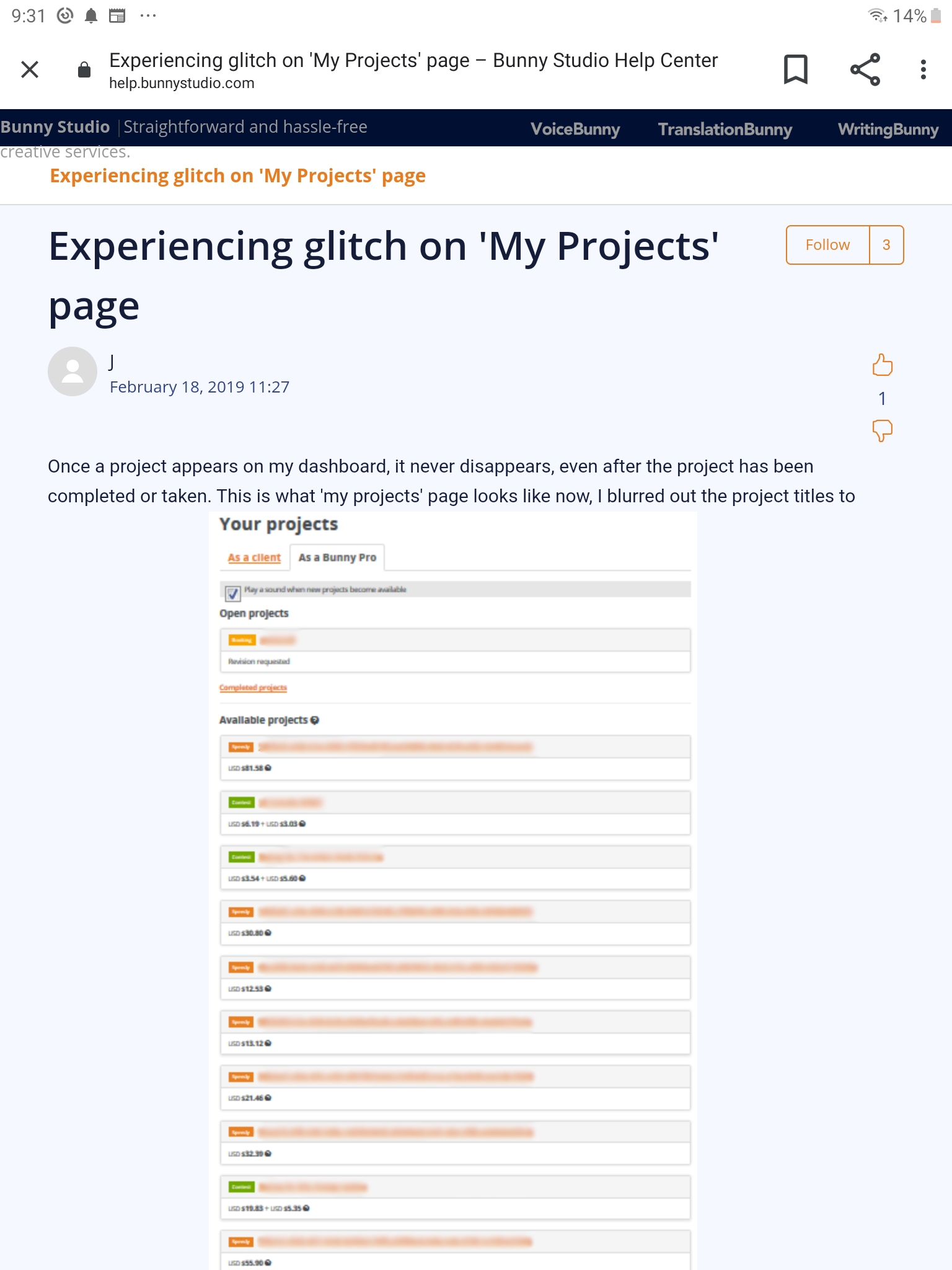Open the notification bell in status bar

(x=91, y=16)
